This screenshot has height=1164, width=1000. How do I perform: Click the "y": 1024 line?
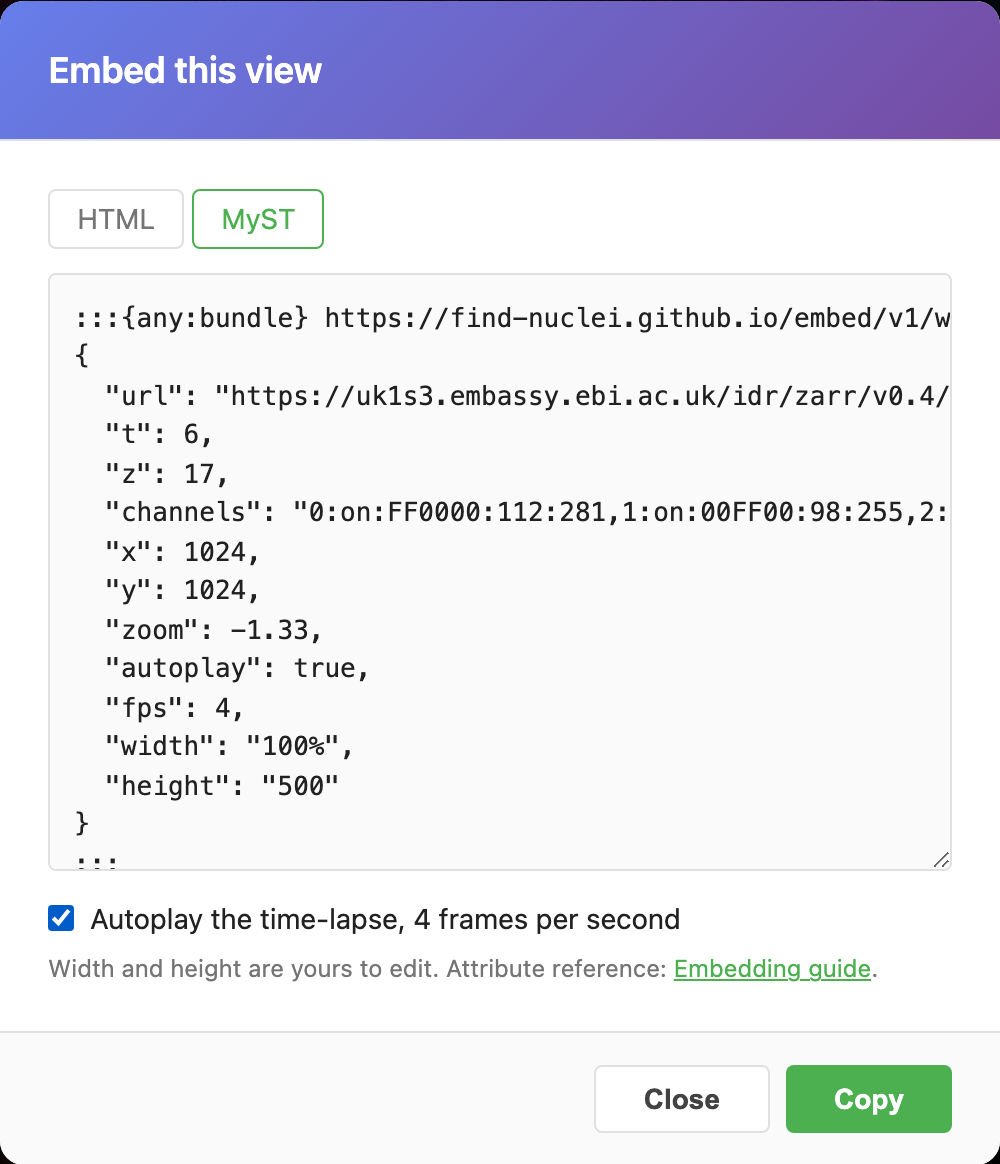click(x=182, y=590)
